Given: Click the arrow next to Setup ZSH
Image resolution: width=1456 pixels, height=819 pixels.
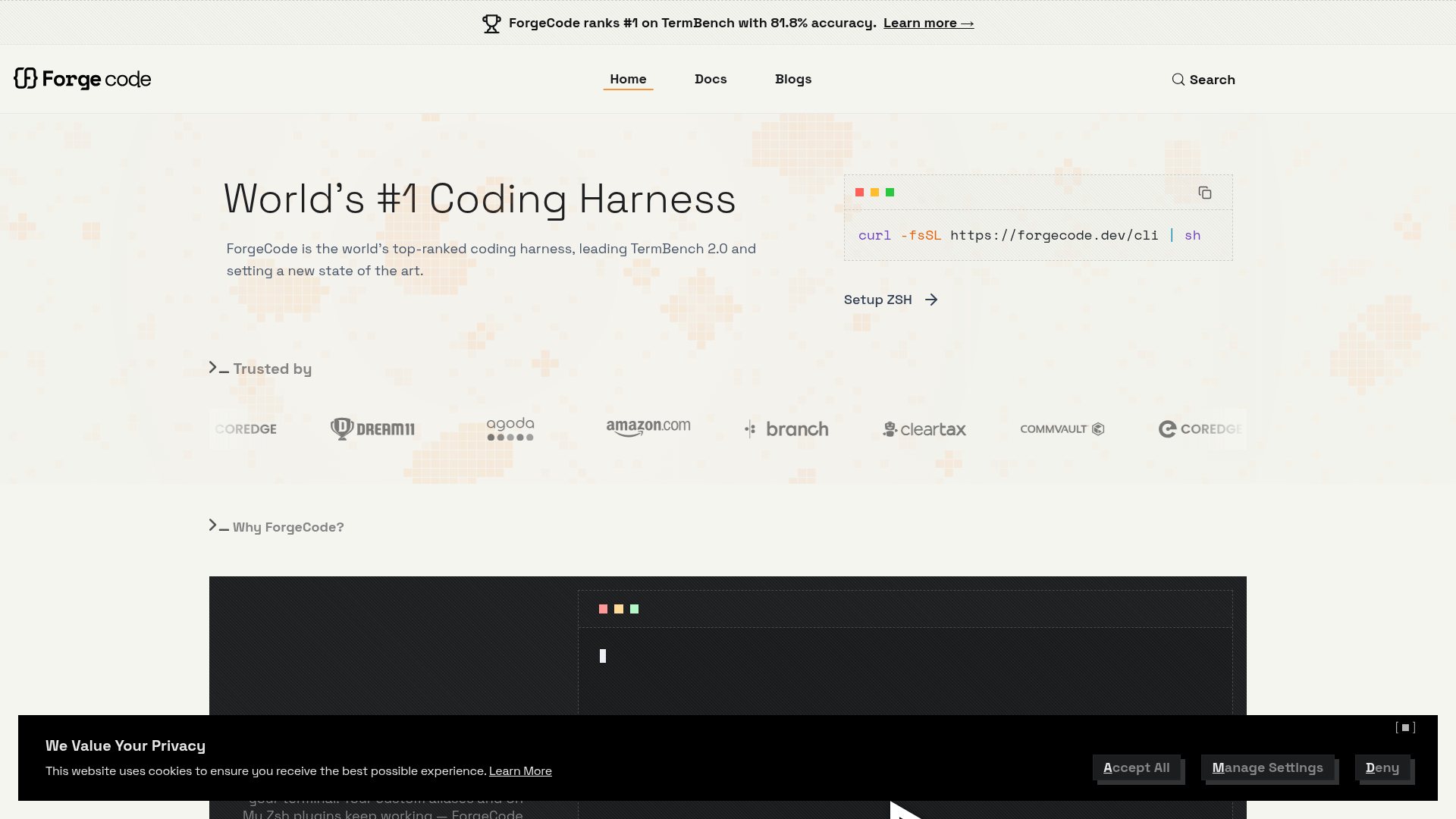Looking at the screenshot, I should pos(931,300).
